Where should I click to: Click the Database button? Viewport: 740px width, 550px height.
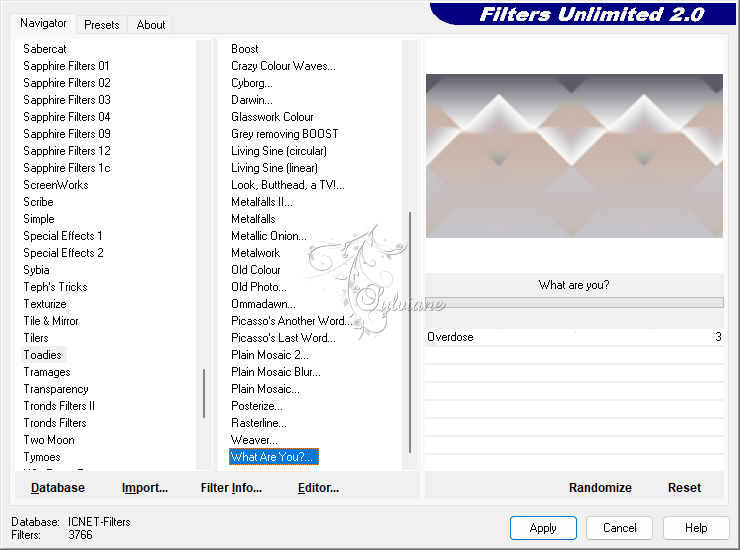[x=58, y=488]
